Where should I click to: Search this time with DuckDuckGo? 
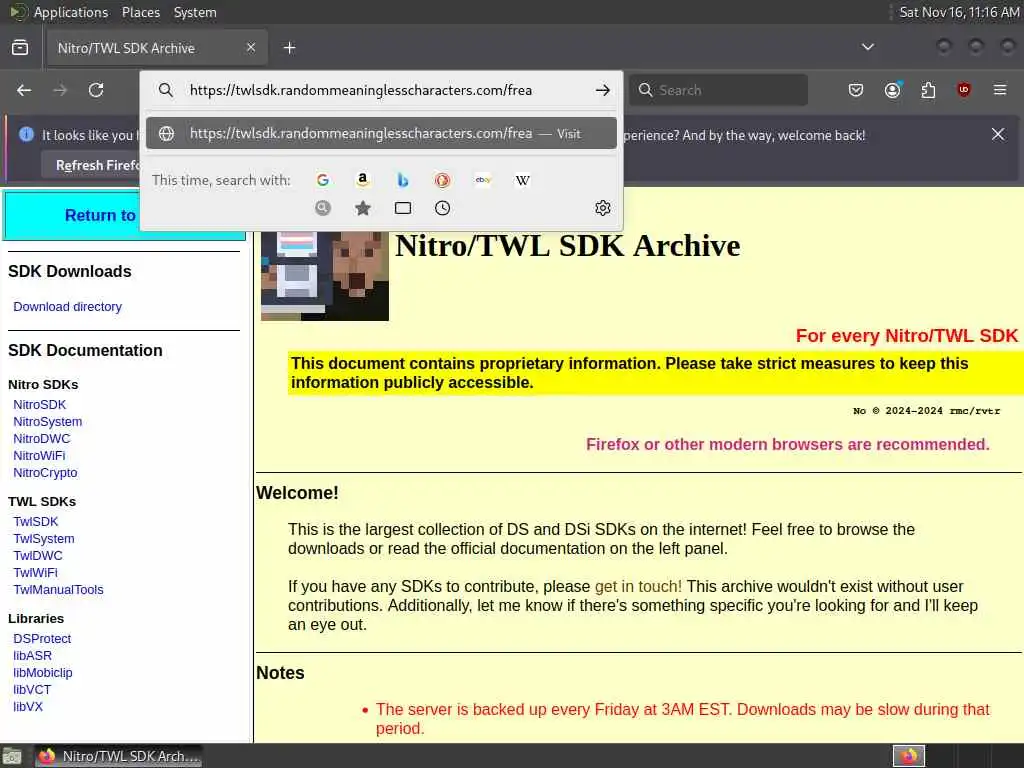(x=442, y=180)
